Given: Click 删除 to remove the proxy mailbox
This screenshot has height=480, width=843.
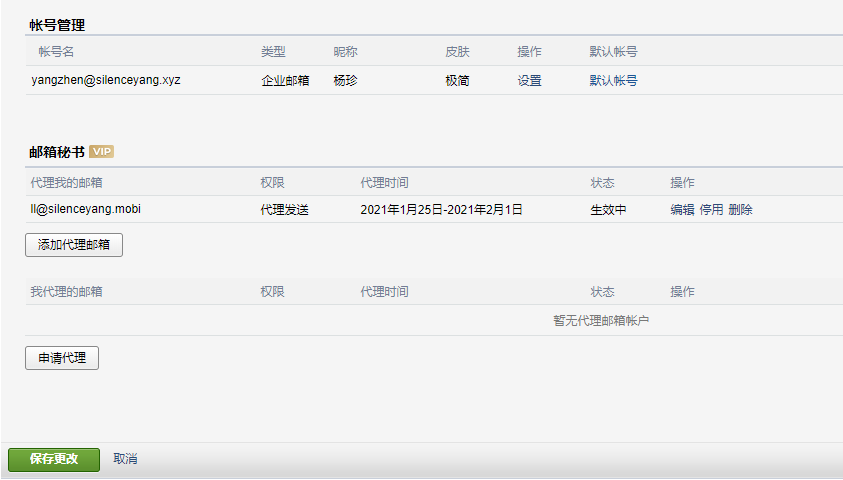Looking at the screenshot, I should point(740,210).
